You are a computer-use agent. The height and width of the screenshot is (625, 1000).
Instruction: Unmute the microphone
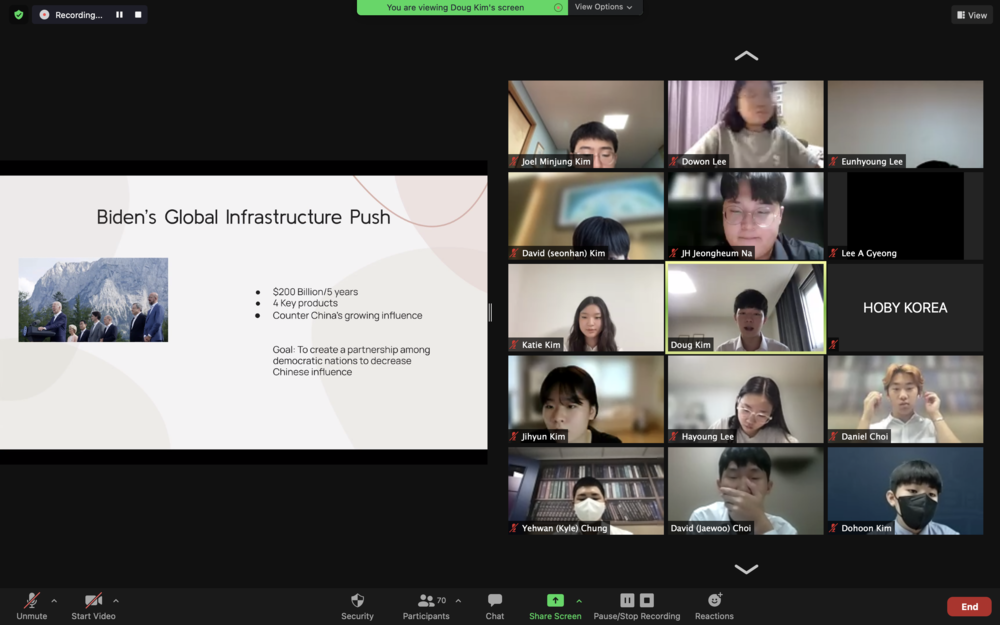point(31,607)
